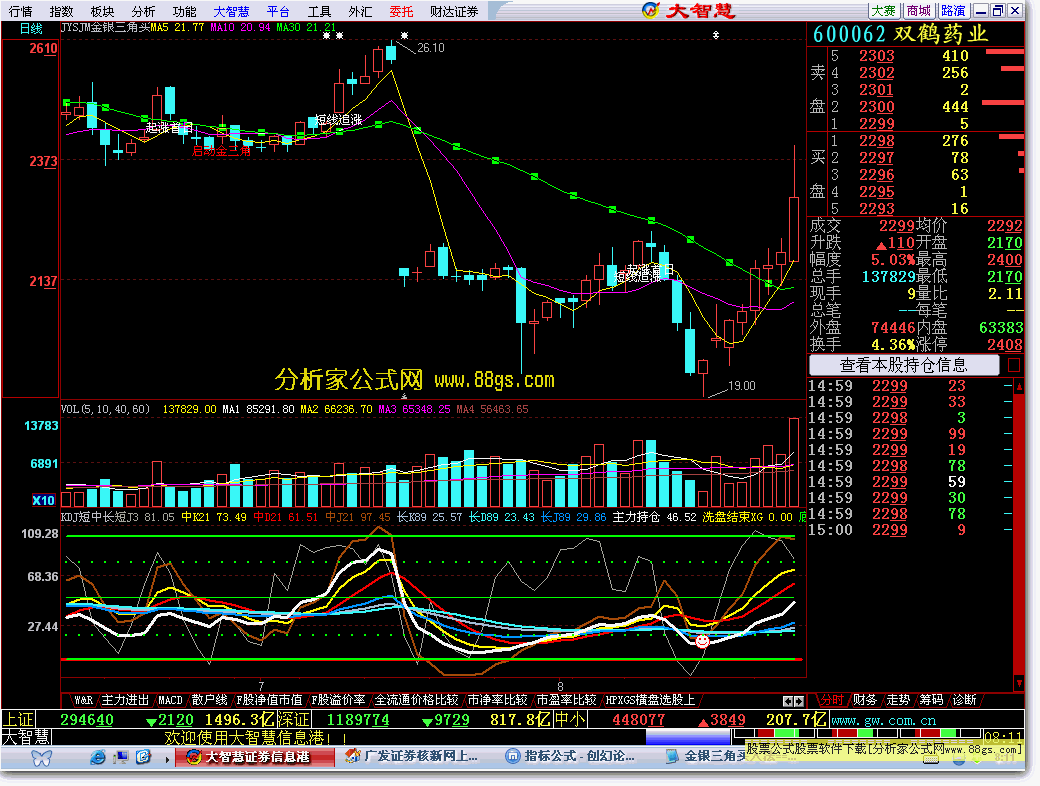The width and height of the screenshot is (1040, 786).
Task: Open the 板块 menu
Action: 102,11
